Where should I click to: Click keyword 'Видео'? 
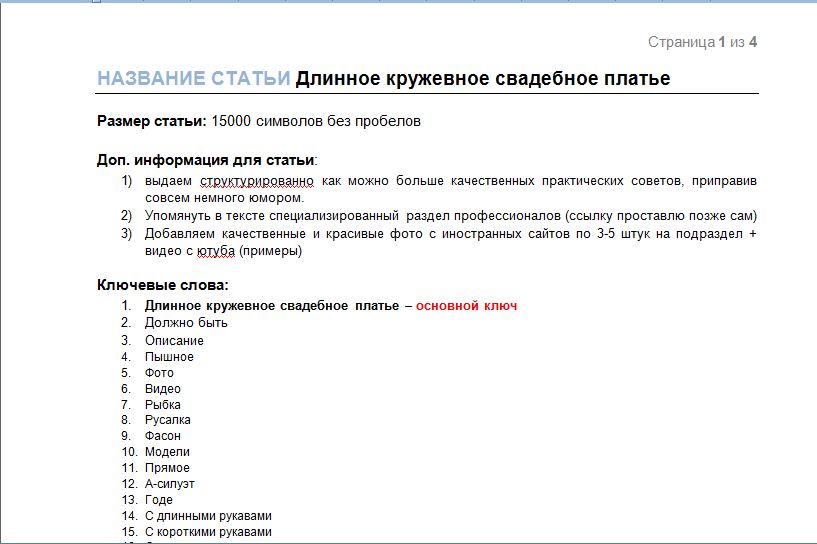click(163, 389)
